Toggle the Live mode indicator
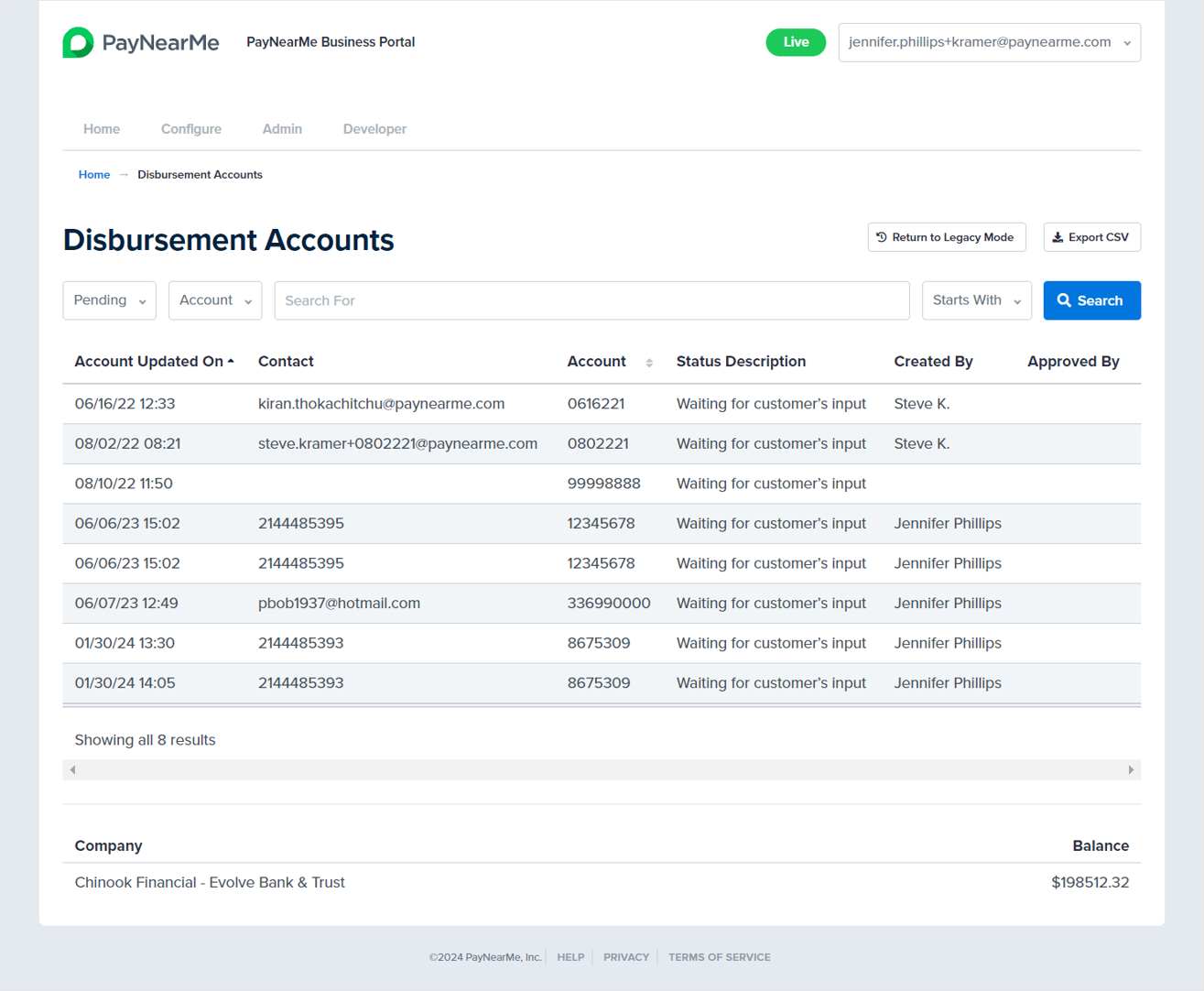The height and width of the screenshot is (991, 1204). [796, 42]
